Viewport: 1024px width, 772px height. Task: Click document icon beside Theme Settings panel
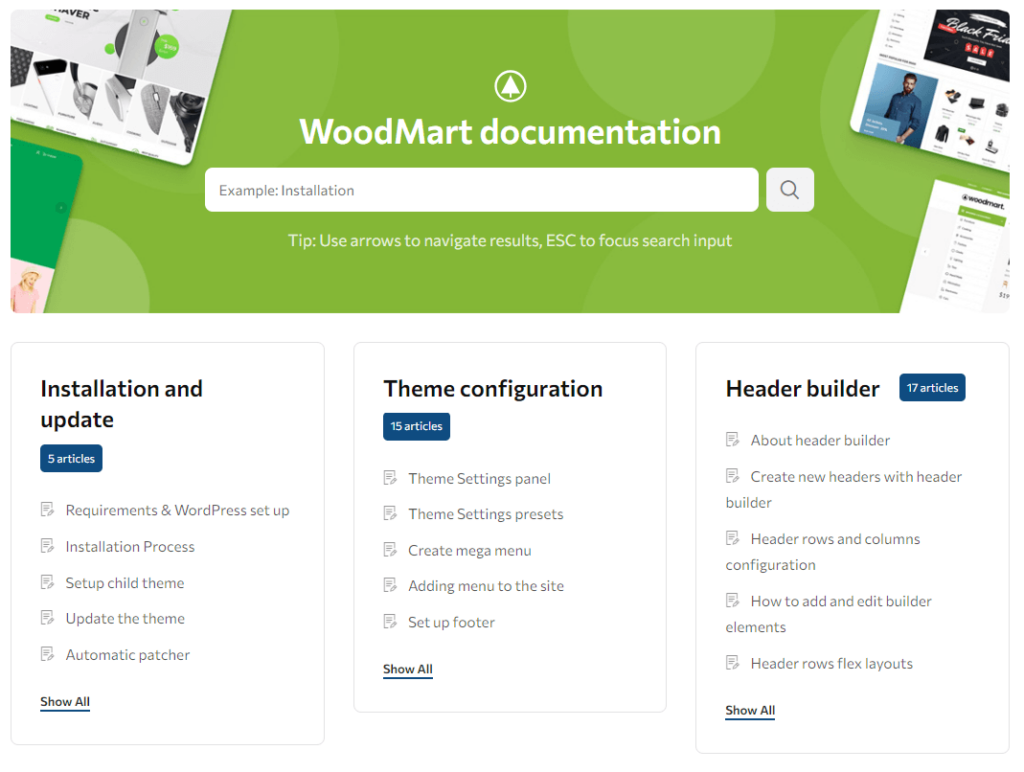point(390,478)
